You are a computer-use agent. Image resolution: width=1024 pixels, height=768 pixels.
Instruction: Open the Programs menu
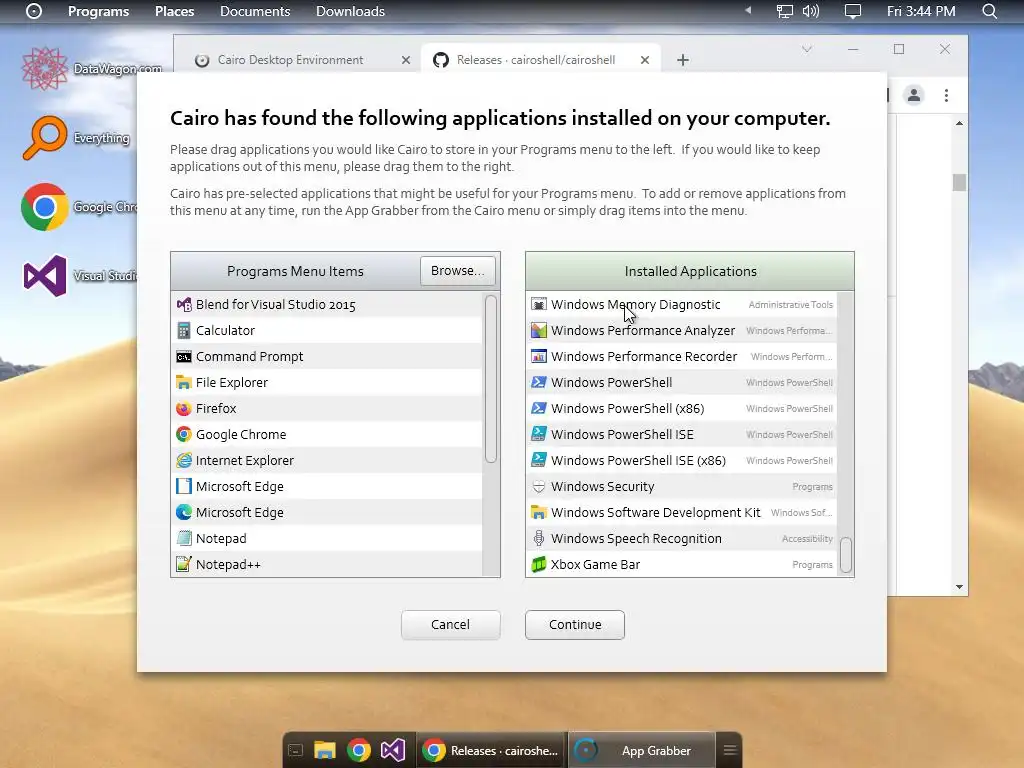(99, 11)
